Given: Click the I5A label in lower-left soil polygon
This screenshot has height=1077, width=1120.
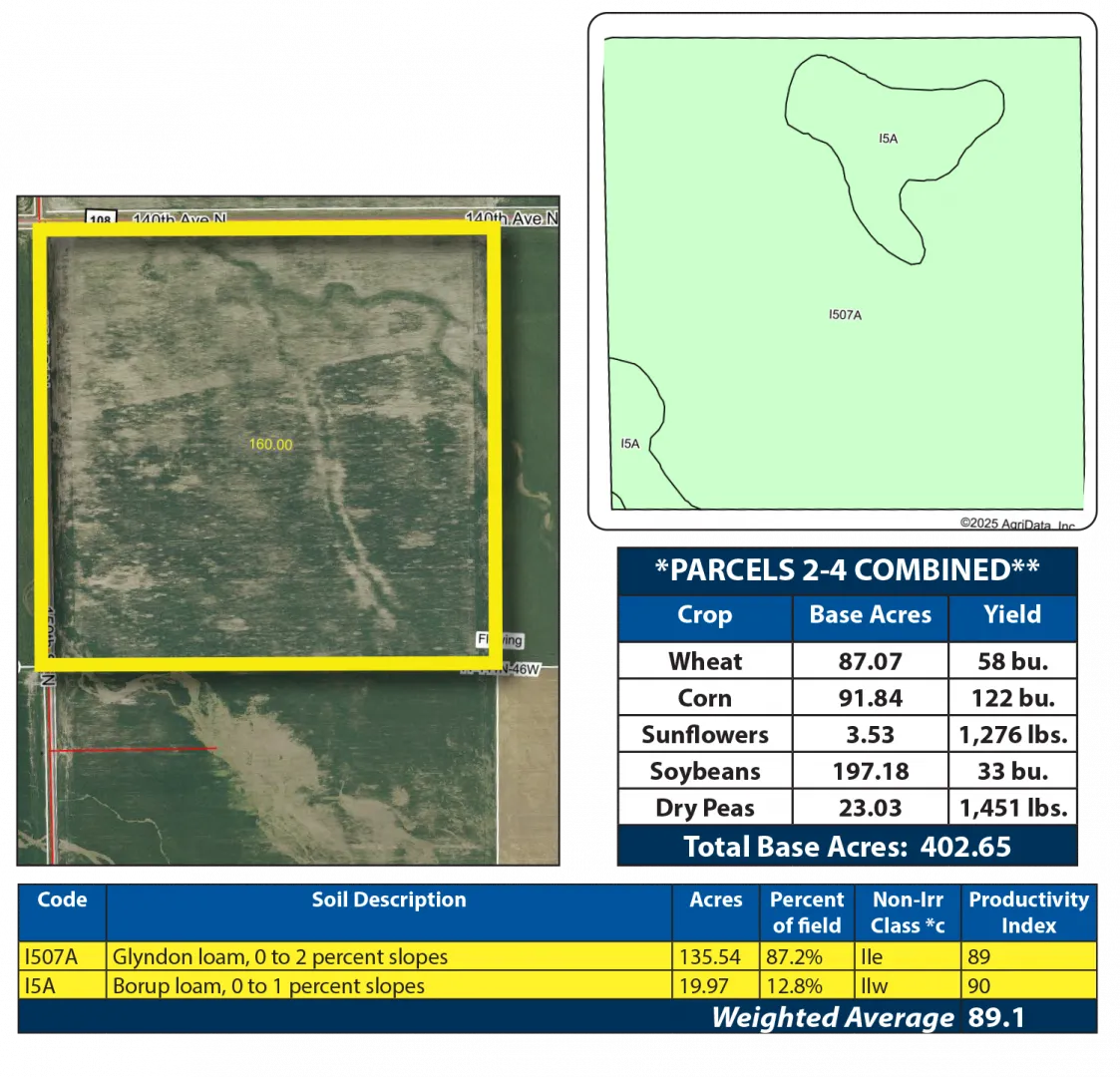Looking at the screenshot, I should (629, 444).
